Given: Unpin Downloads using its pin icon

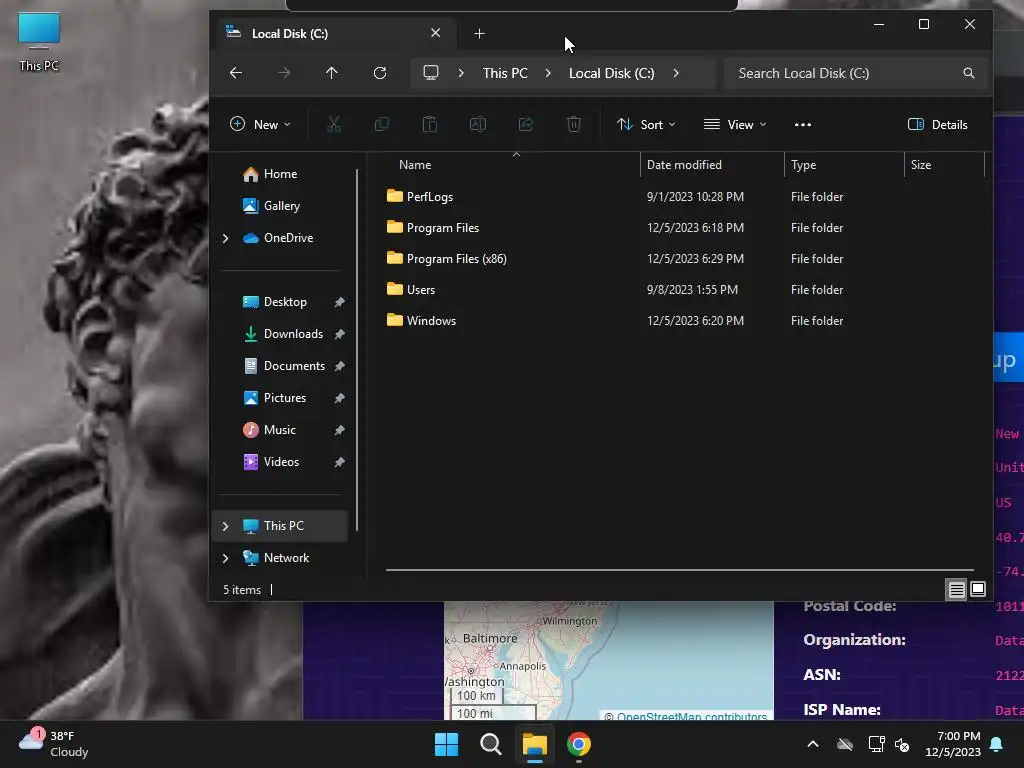Looking at the screenshot, I should tap(340, 334).
